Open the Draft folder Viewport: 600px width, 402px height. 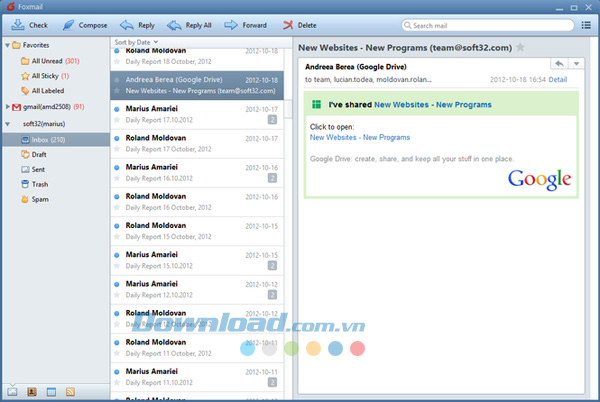coord(34,155)
